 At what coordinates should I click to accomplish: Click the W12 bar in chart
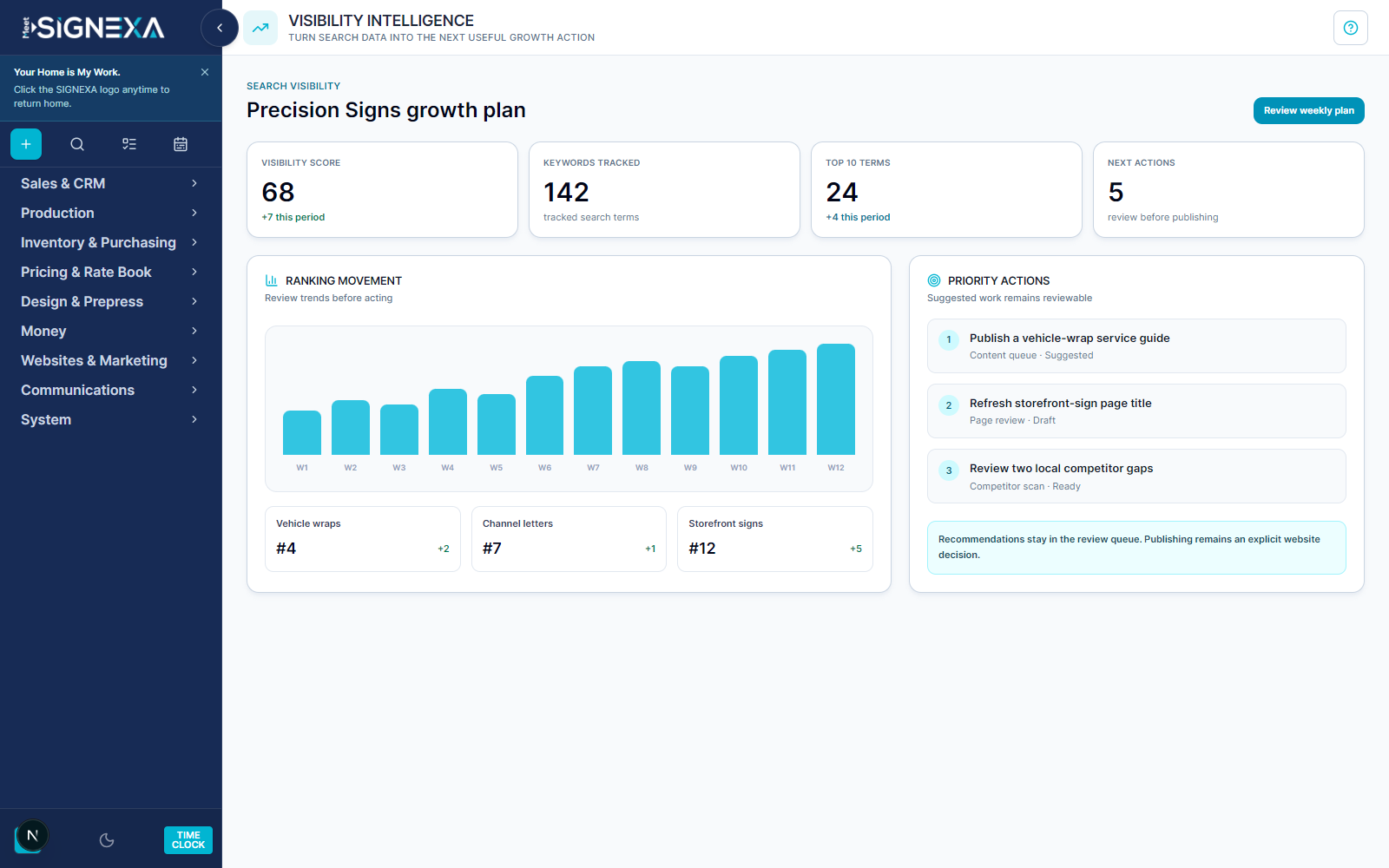tap(836, 399)
